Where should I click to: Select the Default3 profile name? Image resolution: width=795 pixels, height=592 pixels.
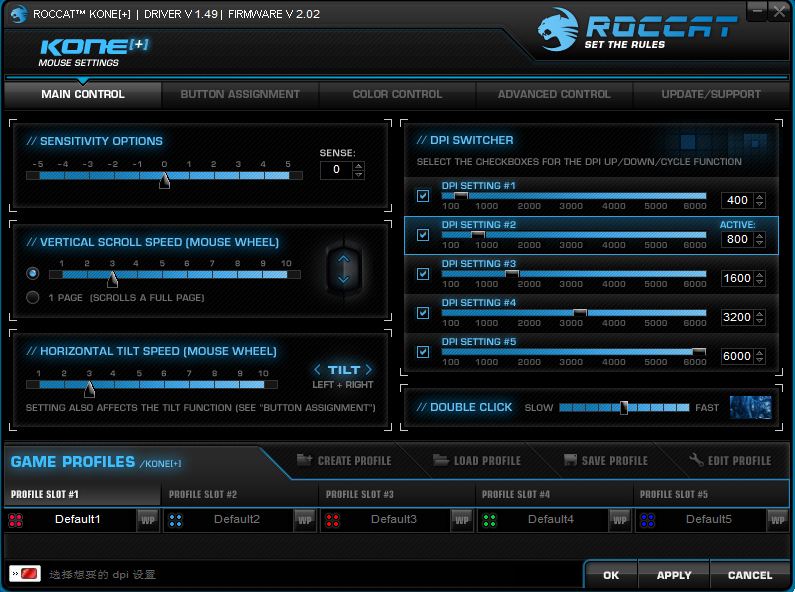pyautogui.click(x=393, y=520)
